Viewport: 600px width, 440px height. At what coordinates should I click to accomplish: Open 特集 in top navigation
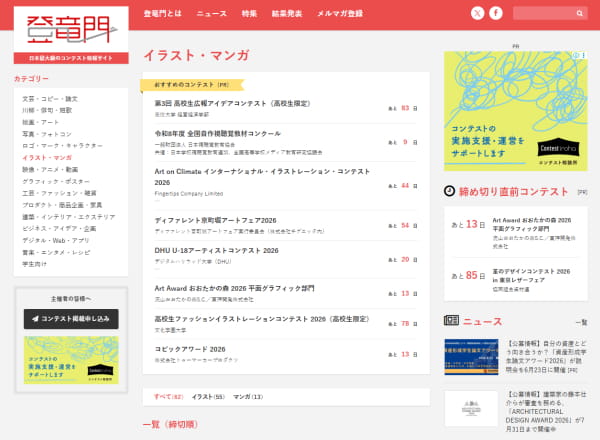[x=249, y=14]
